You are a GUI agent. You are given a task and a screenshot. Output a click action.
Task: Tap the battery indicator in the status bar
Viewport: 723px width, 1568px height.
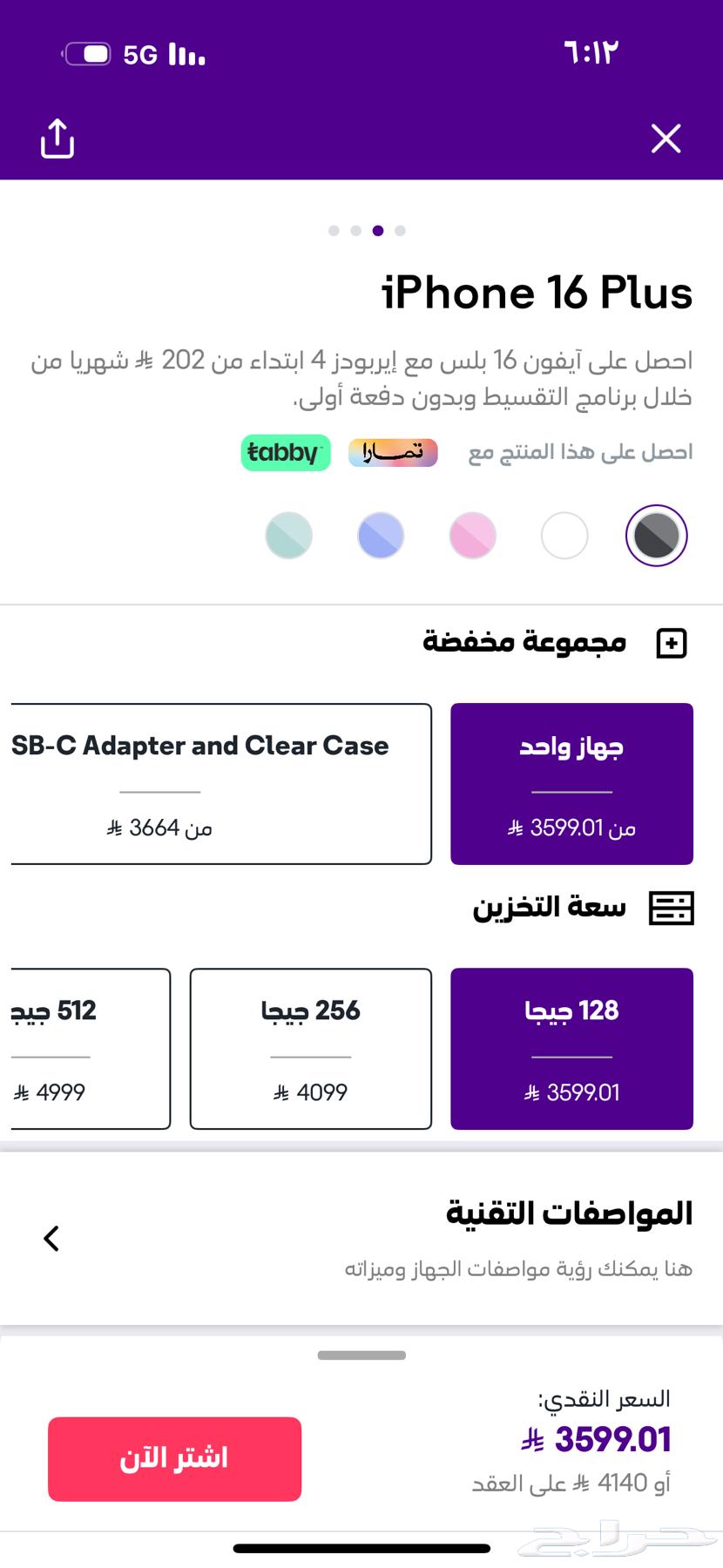[87, 52]
